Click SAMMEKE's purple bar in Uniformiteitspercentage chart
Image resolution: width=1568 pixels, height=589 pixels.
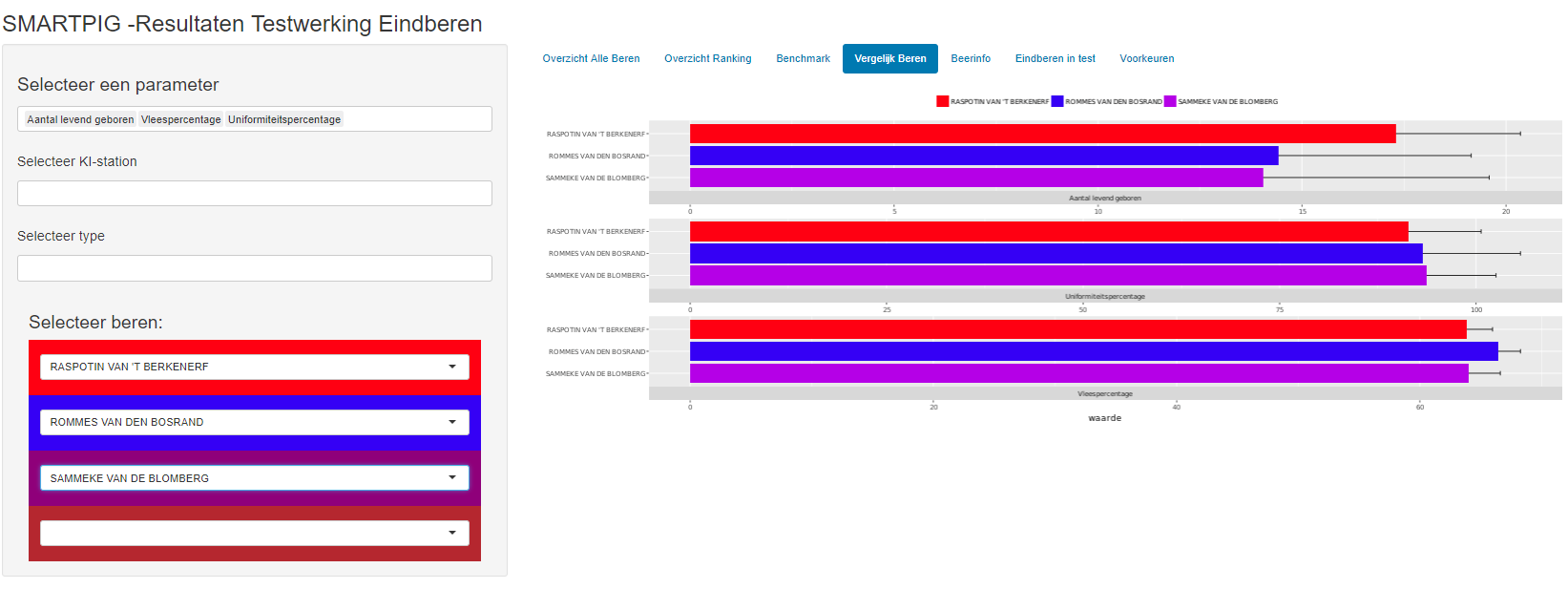1058,275
